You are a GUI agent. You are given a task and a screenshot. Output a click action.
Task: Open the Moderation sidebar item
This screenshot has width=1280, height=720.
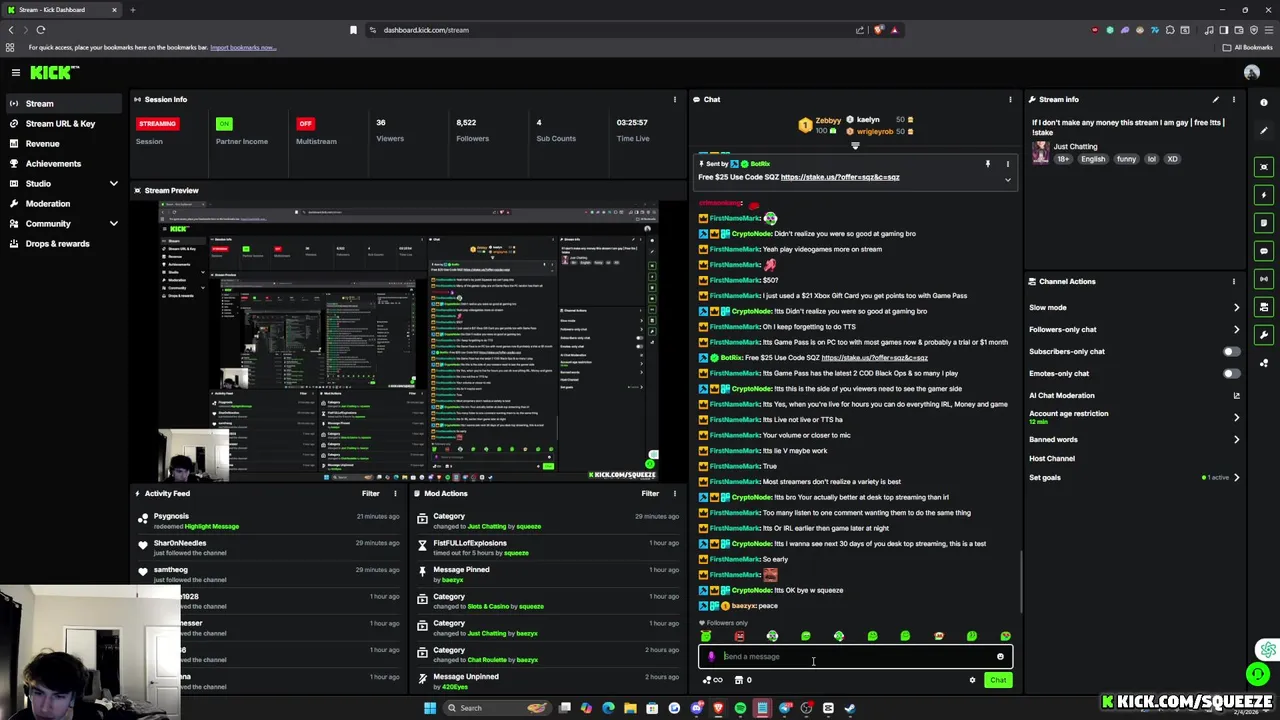(x=65, y=203)
